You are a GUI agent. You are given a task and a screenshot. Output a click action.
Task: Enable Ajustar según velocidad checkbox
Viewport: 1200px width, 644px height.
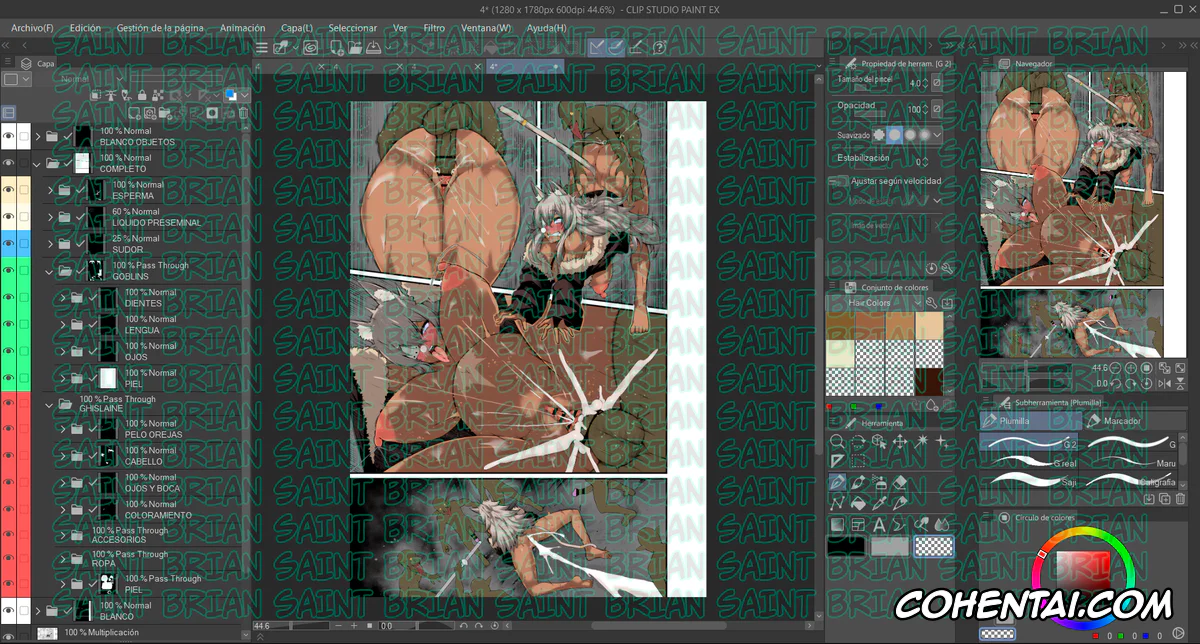[839, 182]
